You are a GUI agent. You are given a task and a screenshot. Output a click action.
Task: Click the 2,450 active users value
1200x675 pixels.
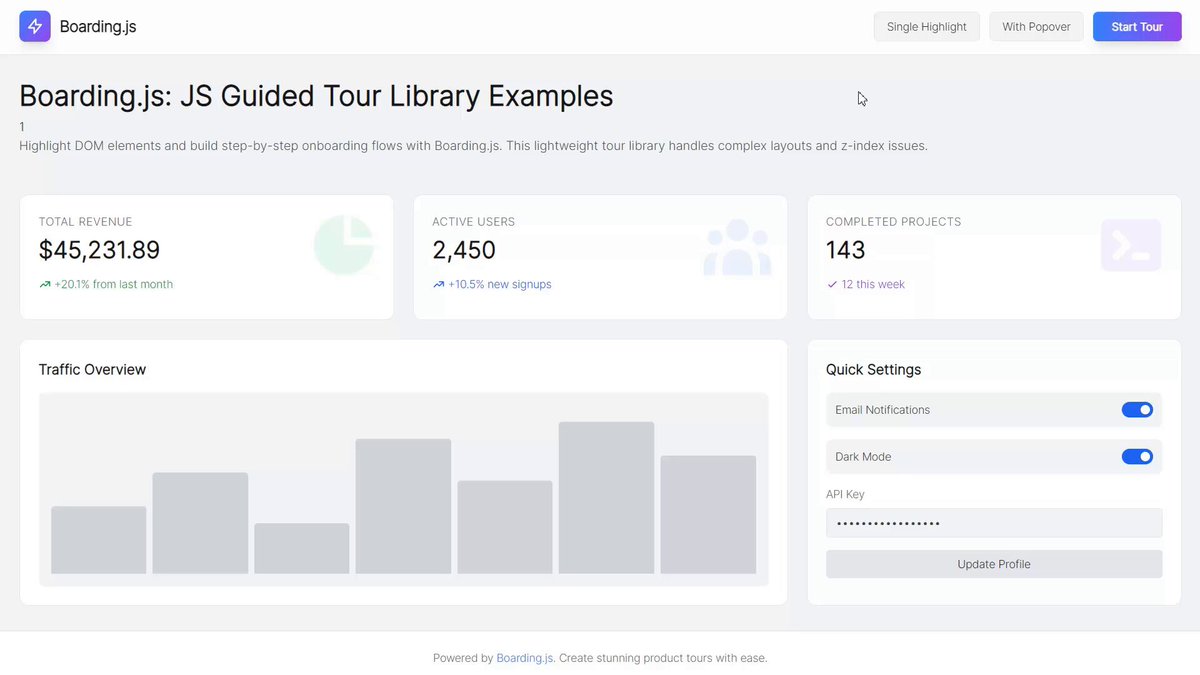(464, 250)
